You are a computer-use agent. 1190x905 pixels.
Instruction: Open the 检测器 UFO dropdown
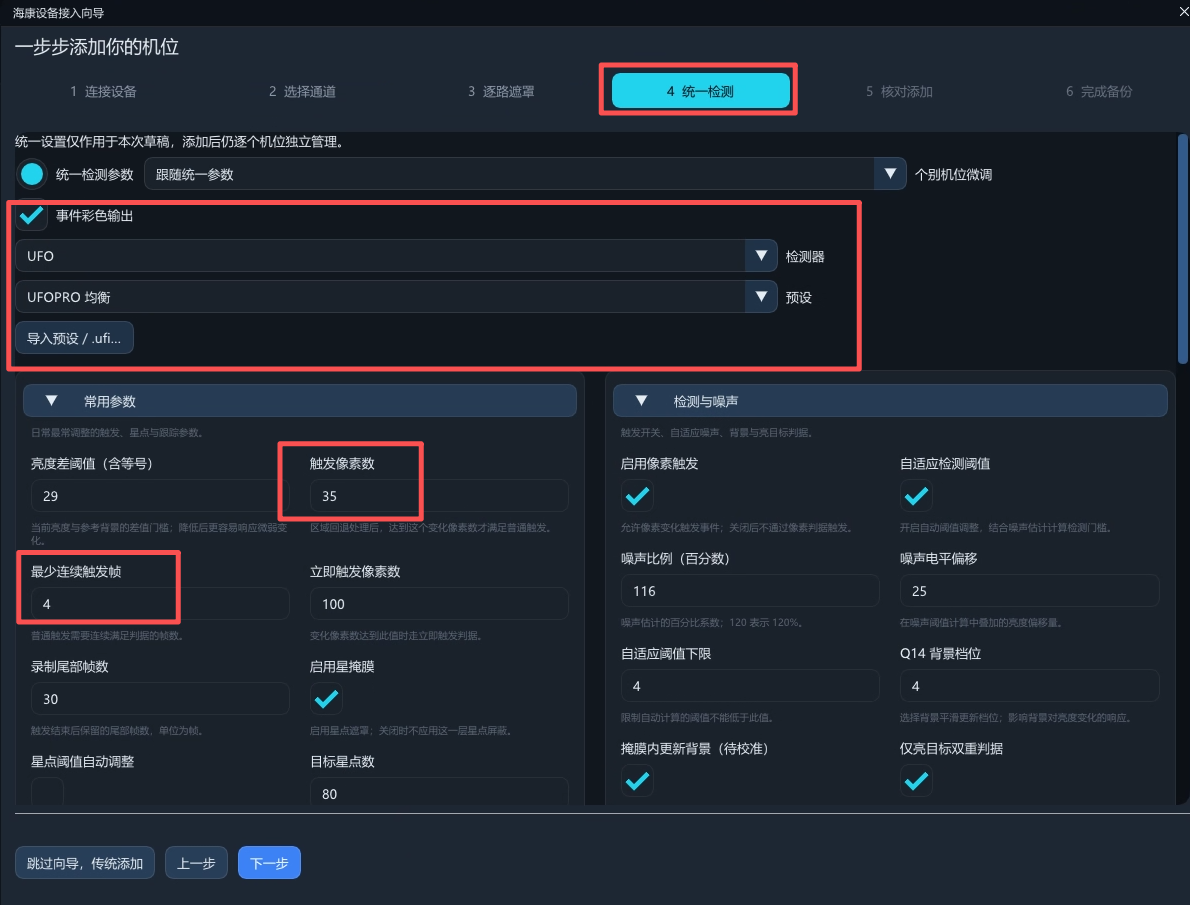pos(396,256)
